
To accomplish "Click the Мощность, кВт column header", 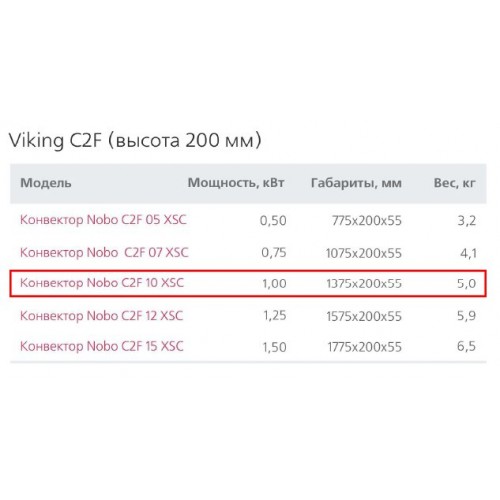I will (x=236, y=183).
